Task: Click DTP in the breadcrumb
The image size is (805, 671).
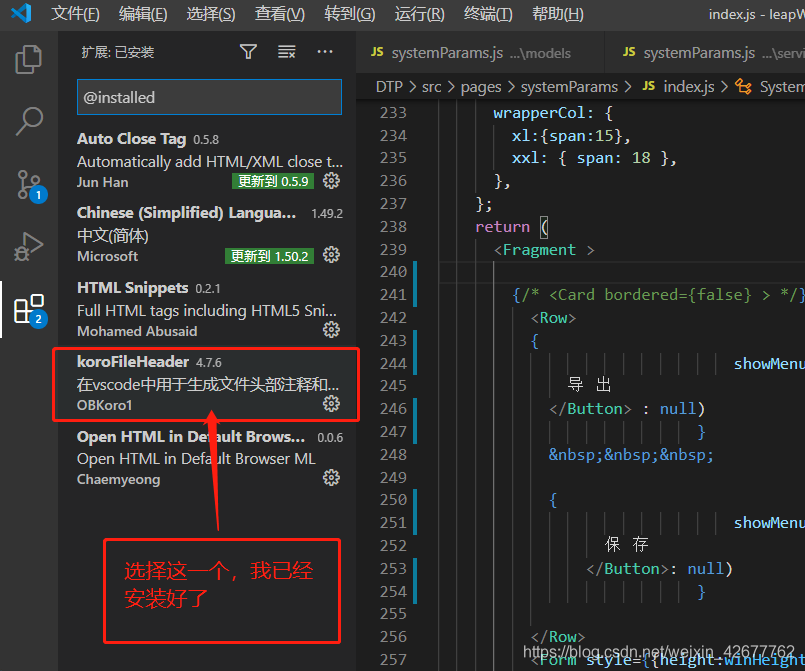Action: (x=389, y=87)
